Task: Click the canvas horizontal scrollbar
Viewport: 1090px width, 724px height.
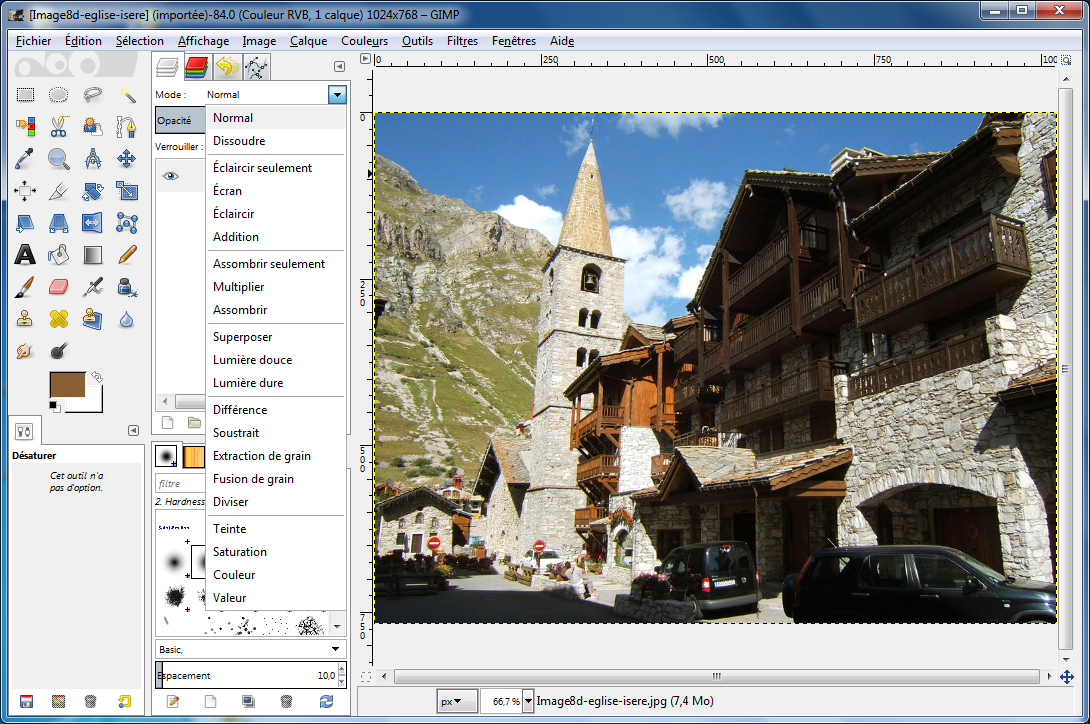Action: pyautogui.click(x=717, y=677)
